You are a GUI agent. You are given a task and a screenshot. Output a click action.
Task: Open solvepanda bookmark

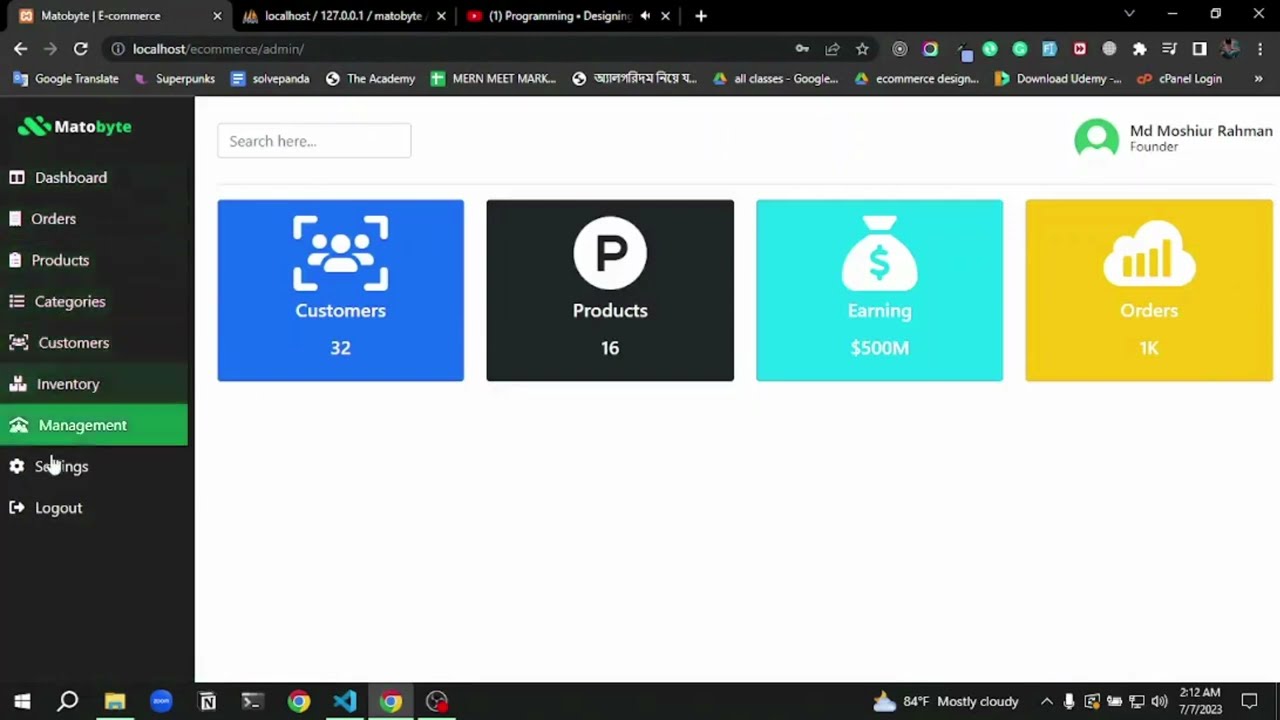tap(270, 78)
